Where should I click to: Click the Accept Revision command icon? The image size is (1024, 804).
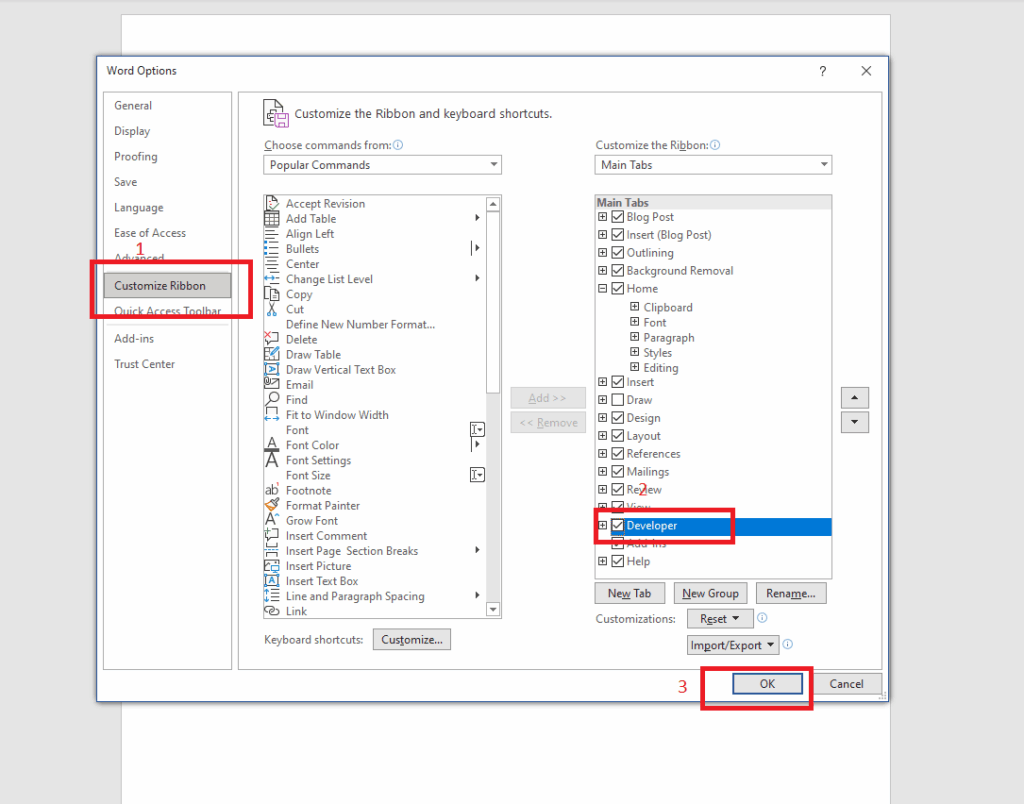(272, 203)
